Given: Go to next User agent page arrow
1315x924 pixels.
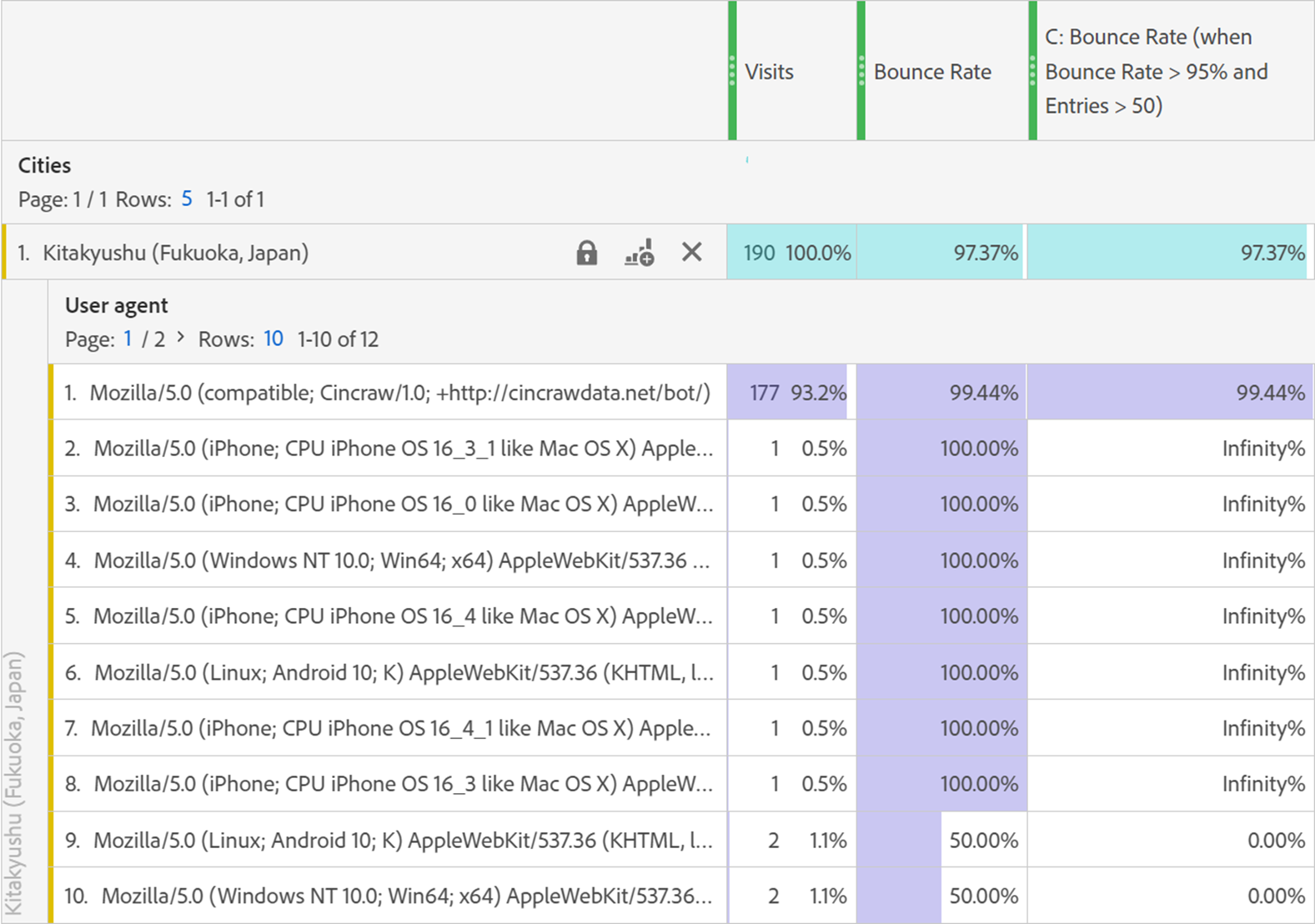Looking at the screenshot, I should pos(180,337).
